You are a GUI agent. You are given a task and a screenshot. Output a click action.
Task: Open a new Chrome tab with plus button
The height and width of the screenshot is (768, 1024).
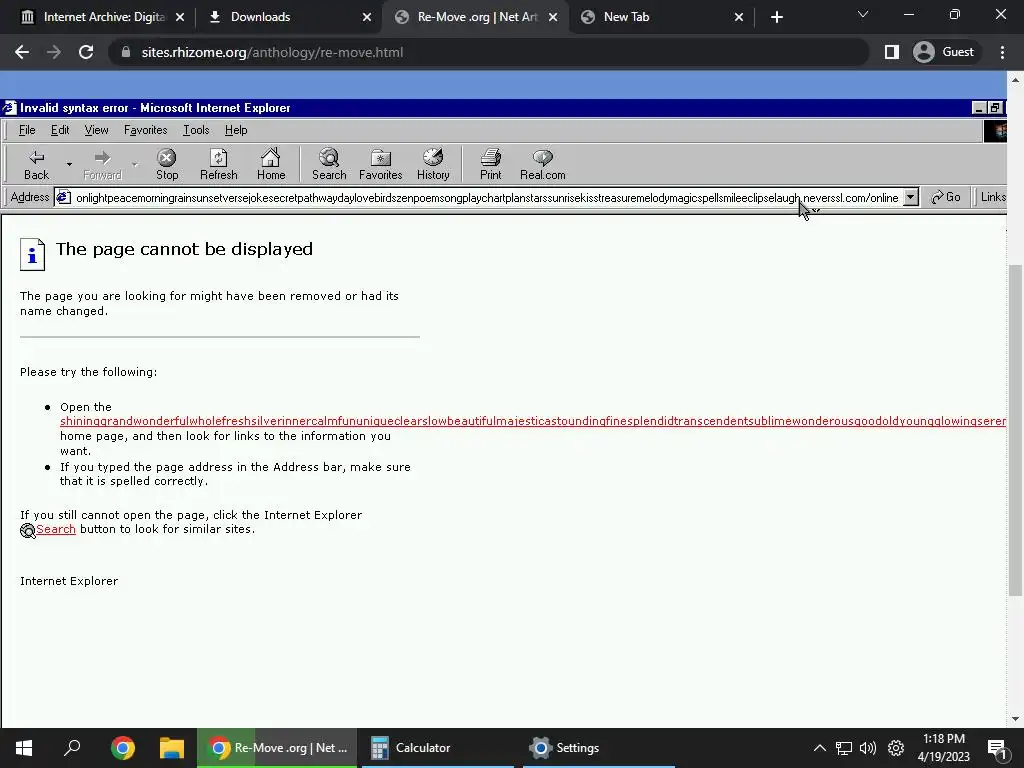click(x=776, y=17)
